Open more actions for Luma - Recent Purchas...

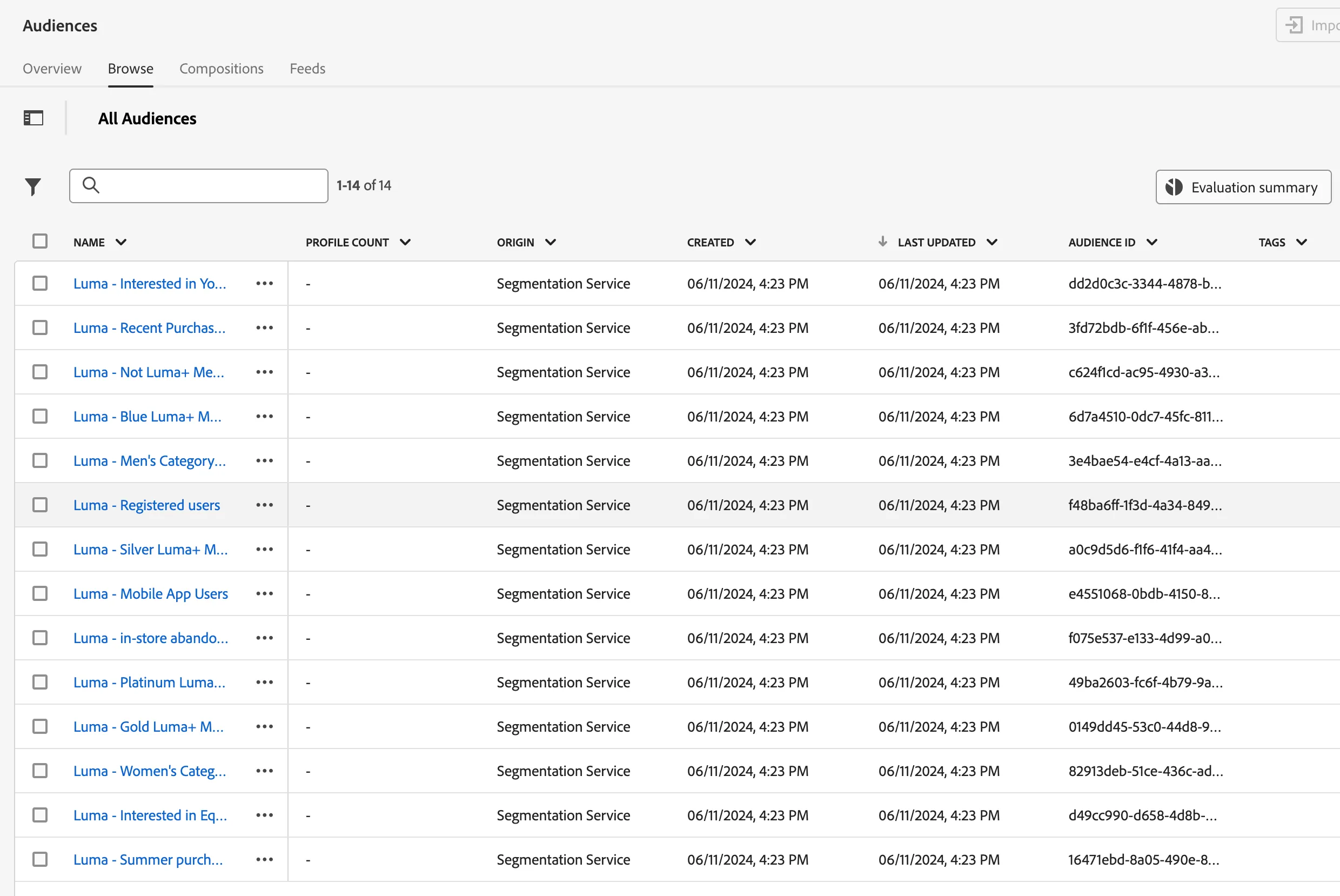(x=264, y=328)
